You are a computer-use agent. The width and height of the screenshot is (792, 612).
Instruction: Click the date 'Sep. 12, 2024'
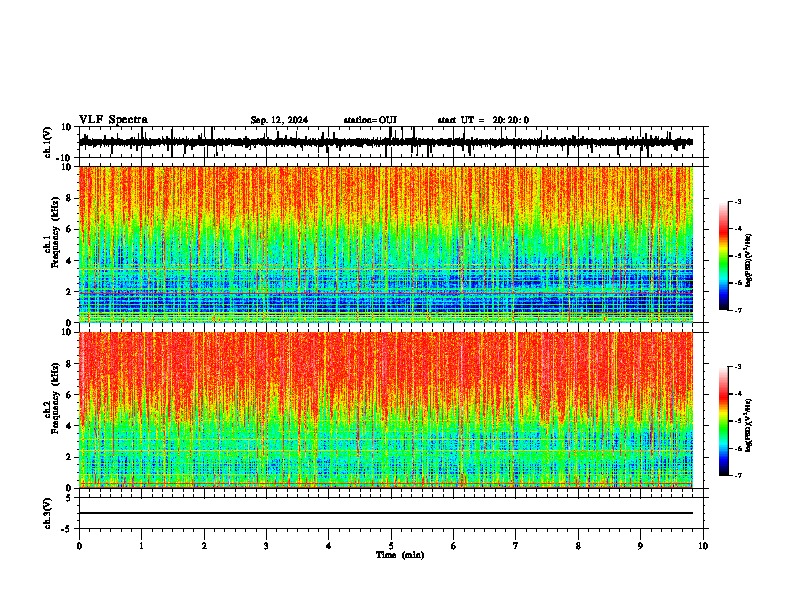coord(279,120)
